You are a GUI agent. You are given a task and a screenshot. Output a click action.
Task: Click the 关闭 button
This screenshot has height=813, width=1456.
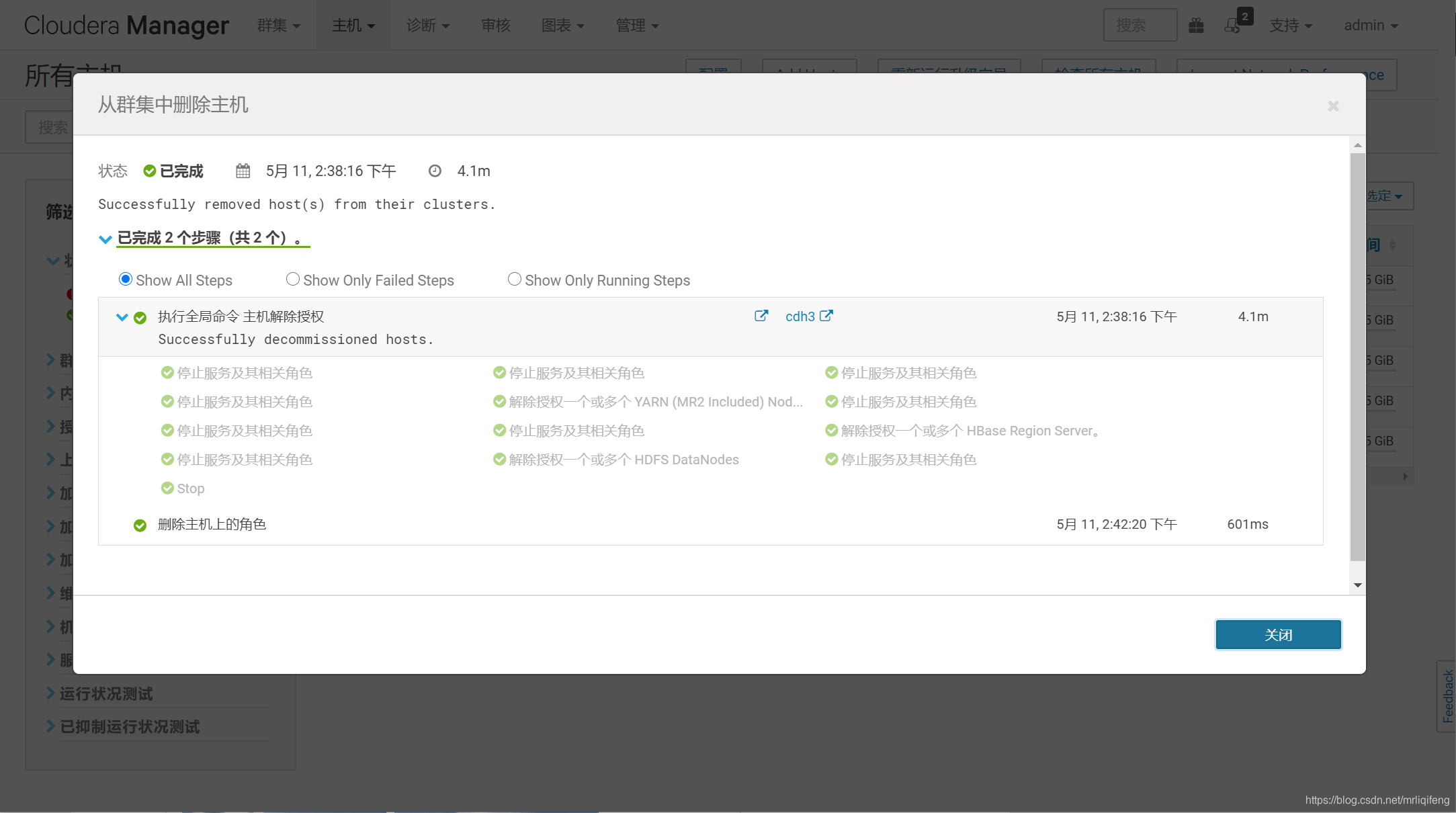pos(1278,635)
